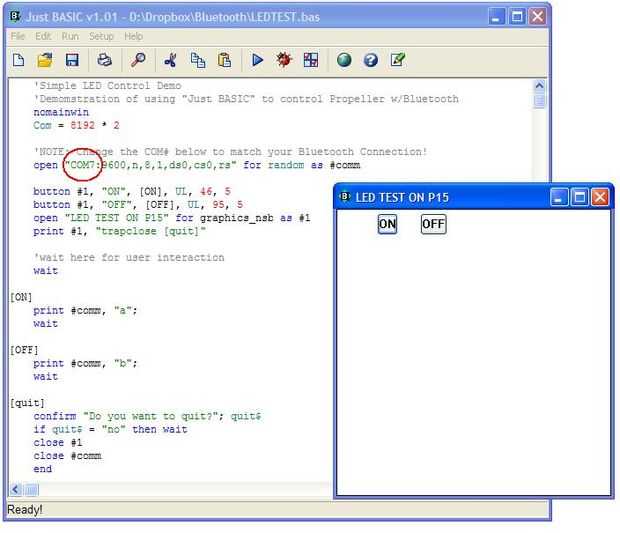Cut selection with the scissors icon
Viewport: 620px width, 533px height.
click(170, 60)
